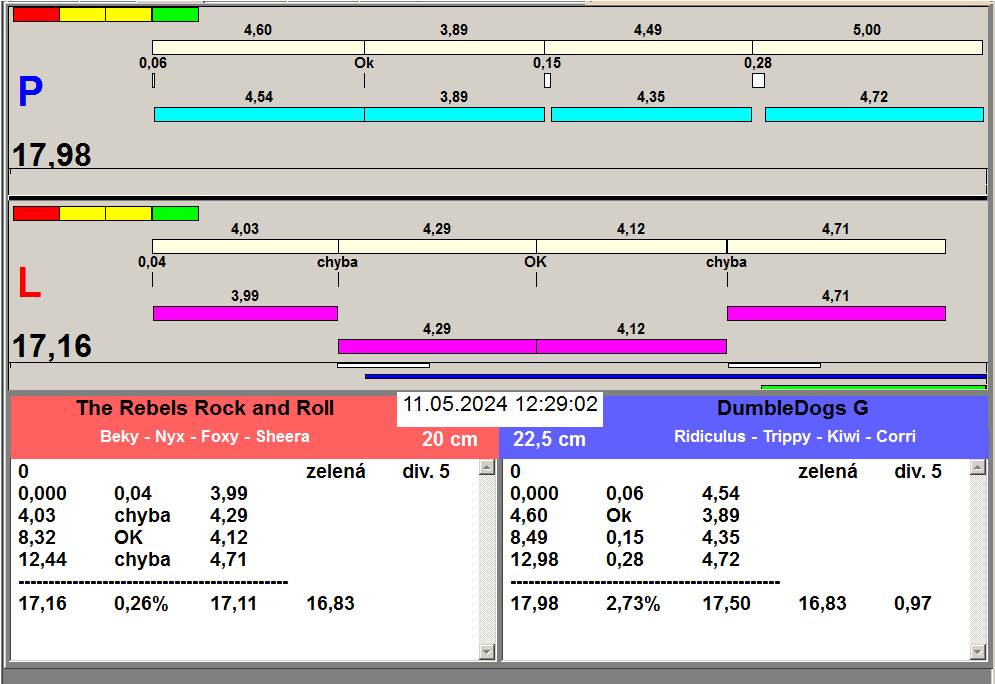Select the magenta 4,71 run bar in the L lane
Viewport: 995px width, 684px height.
point(836,313)
